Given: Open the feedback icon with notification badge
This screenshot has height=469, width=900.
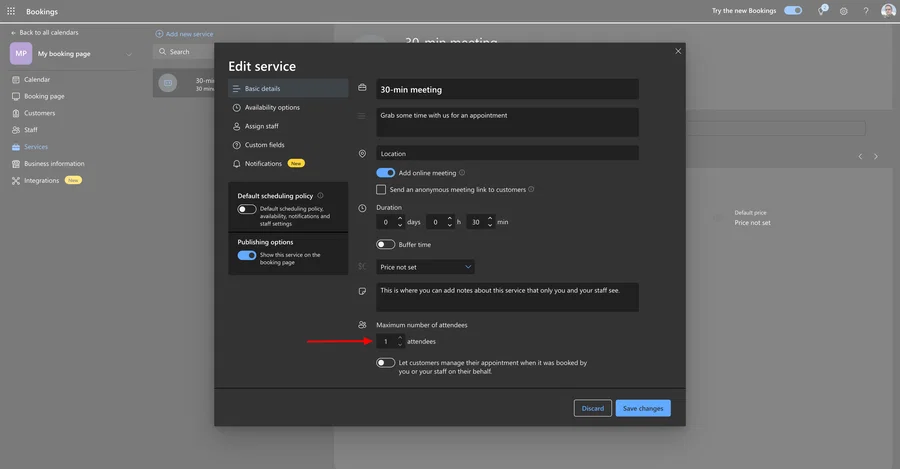Looking at the screenshot, I should click(822, 10).
